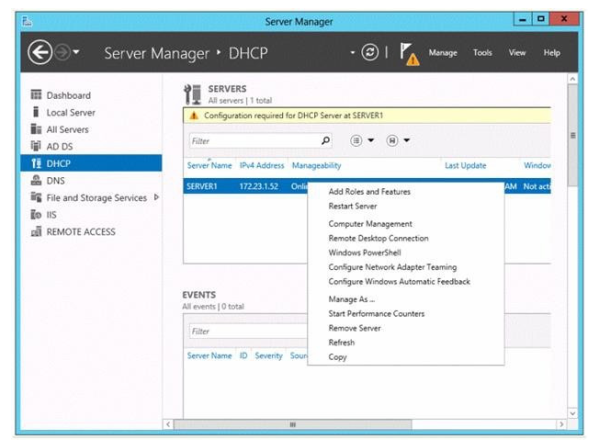Refresh Server Manager with the refresh icon

click(370, 52)
